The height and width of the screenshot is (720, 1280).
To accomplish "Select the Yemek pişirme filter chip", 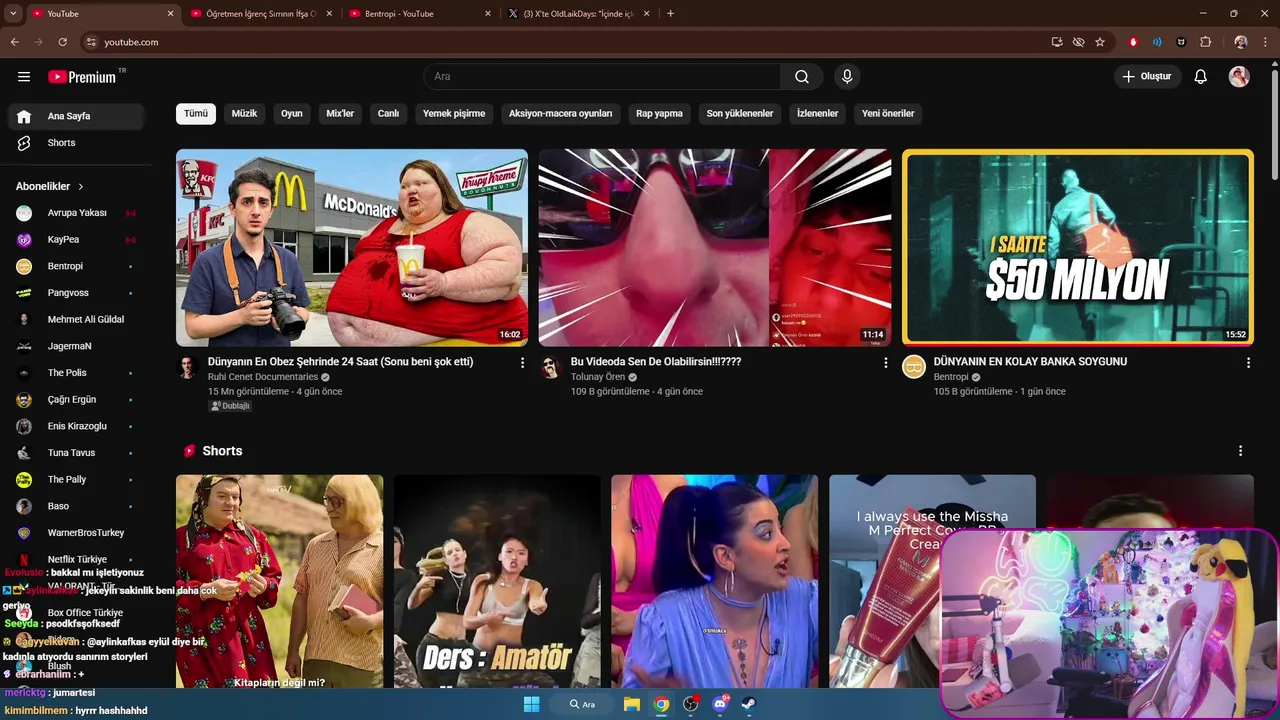I will [x=454, y=114].
